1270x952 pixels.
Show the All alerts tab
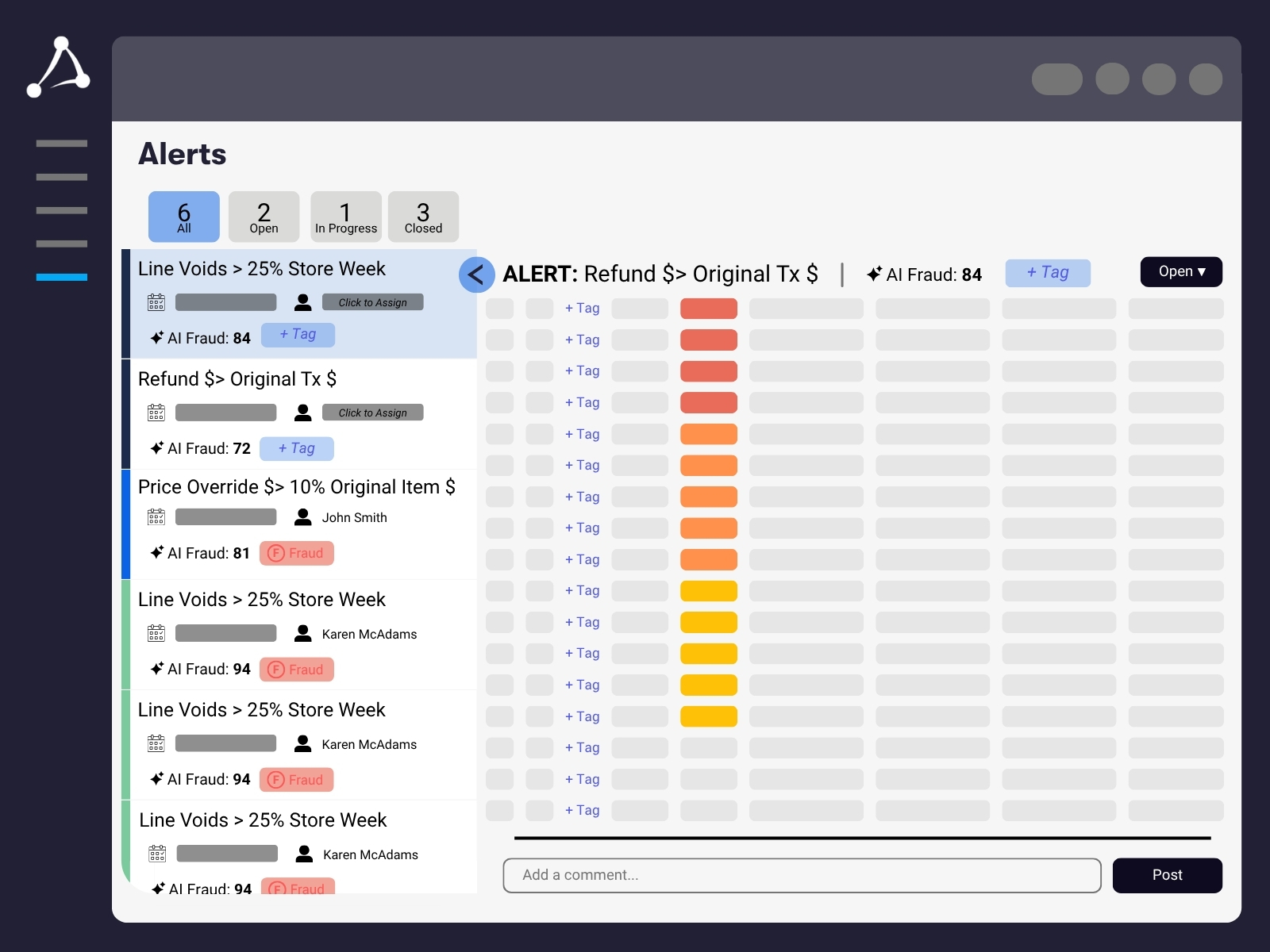click(184, 217)
